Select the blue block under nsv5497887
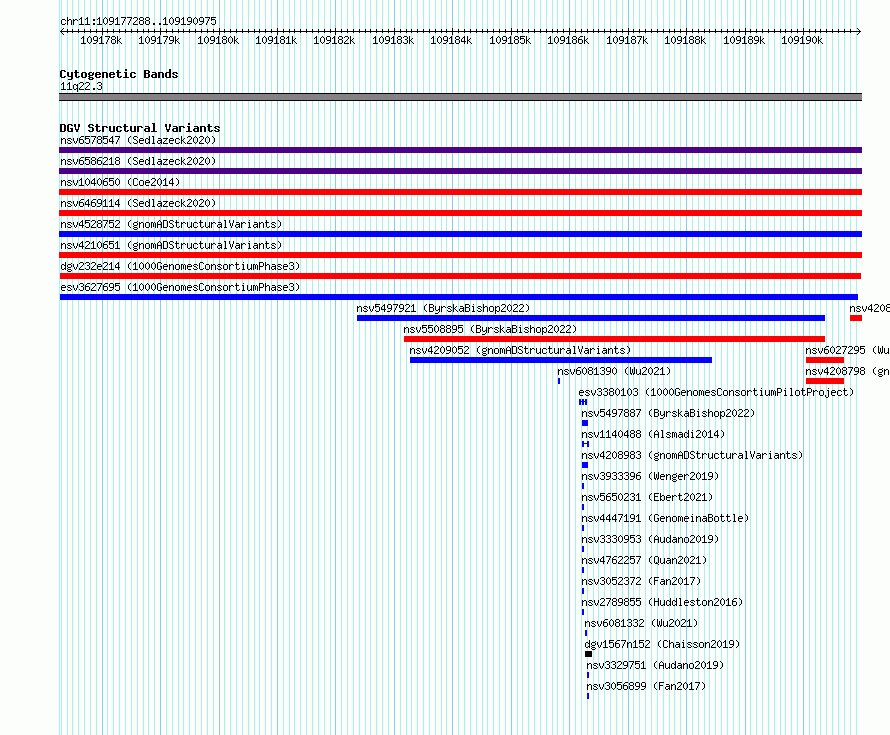The height and width of the screenshot is (735, 890). pyautogui.click(x=585, y=423)
